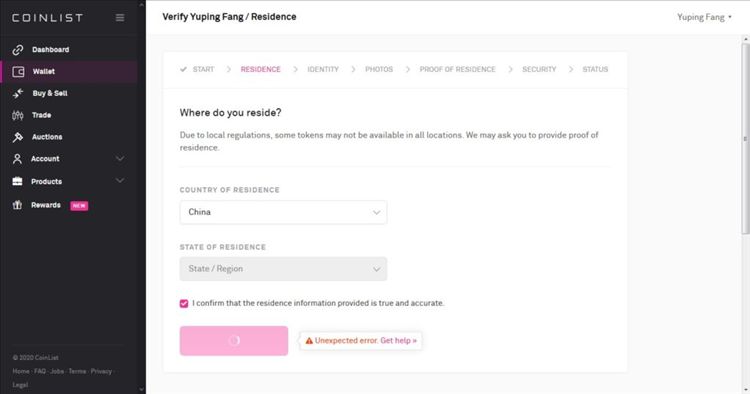Open the Rewards gift icon
The height and width of the screenshot is (394, 750).
17,205
